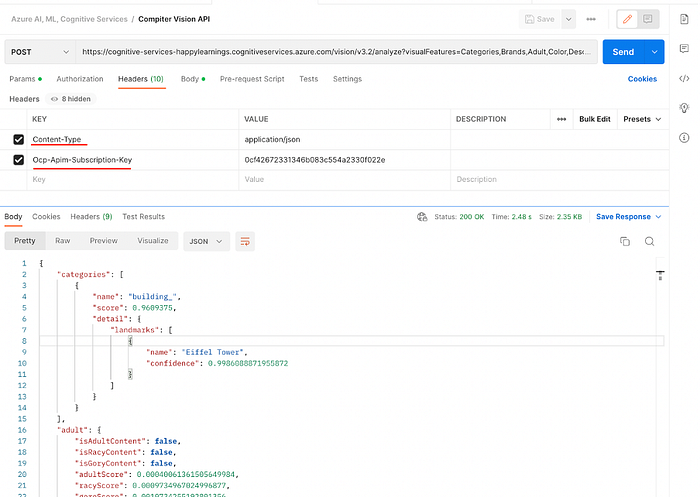The image size is (700, 497).
Task: Uncheck the Ocp-Apim-Subscription-Key checkbox
Action: pyautogui.click(x=18, y=159)
